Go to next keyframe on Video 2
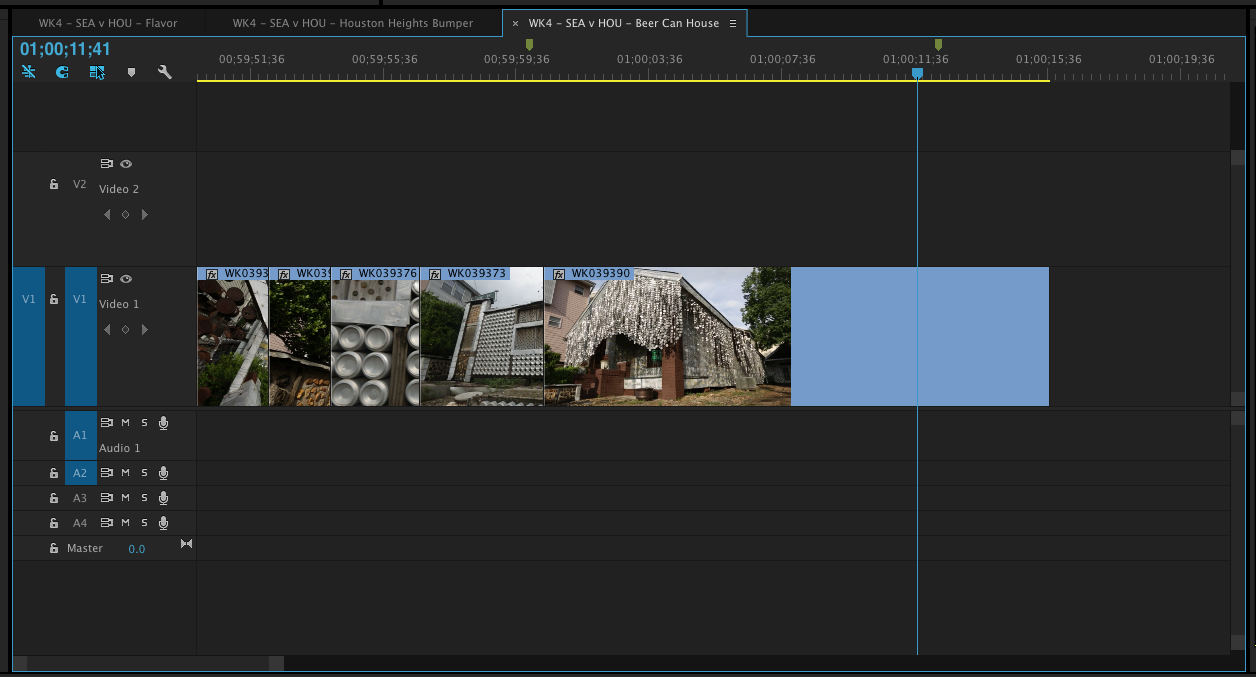This screenshot has height=677, width=1256. tap(144, 214)
